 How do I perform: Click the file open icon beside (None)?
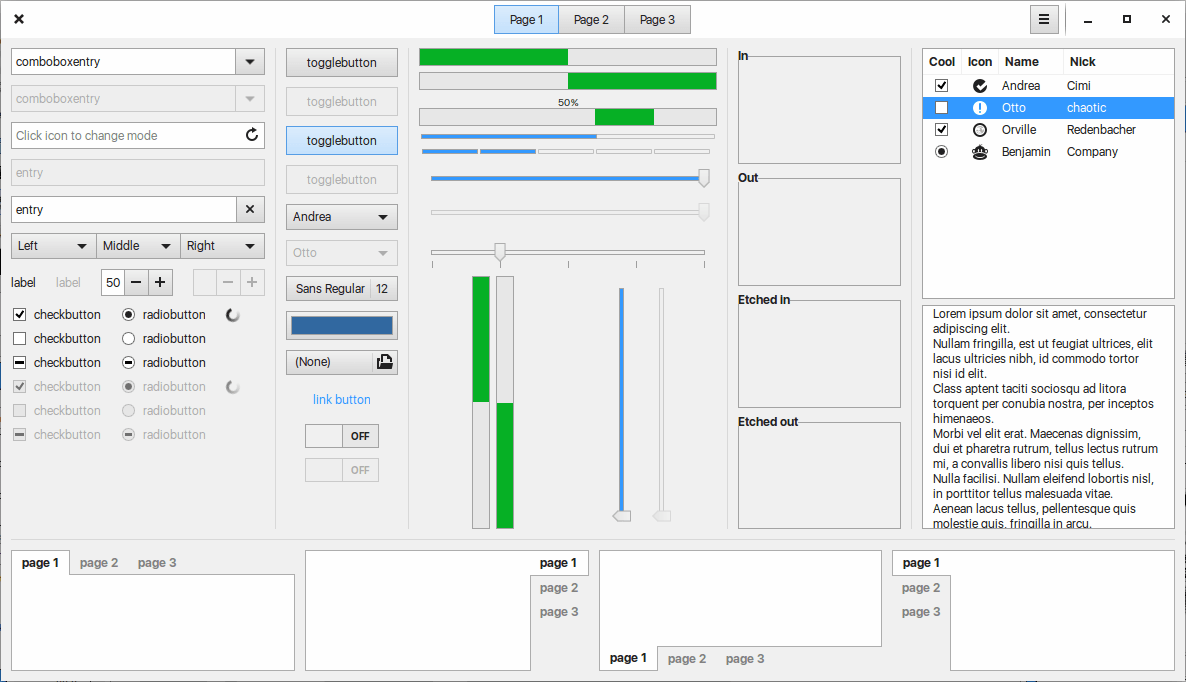click(385, 361)
